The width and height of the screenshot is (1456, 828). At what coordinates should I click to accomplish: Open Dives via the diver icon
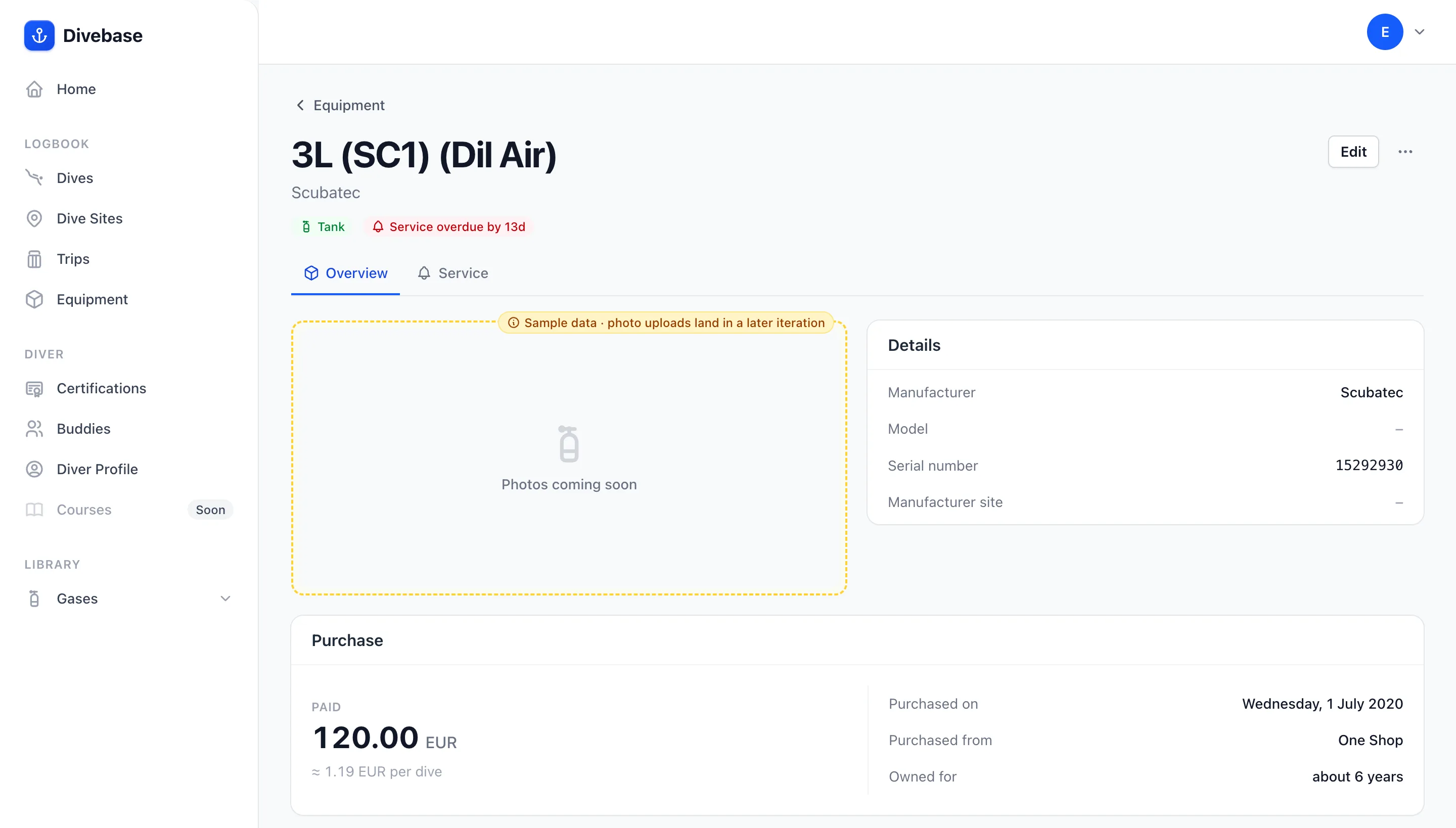34,178
